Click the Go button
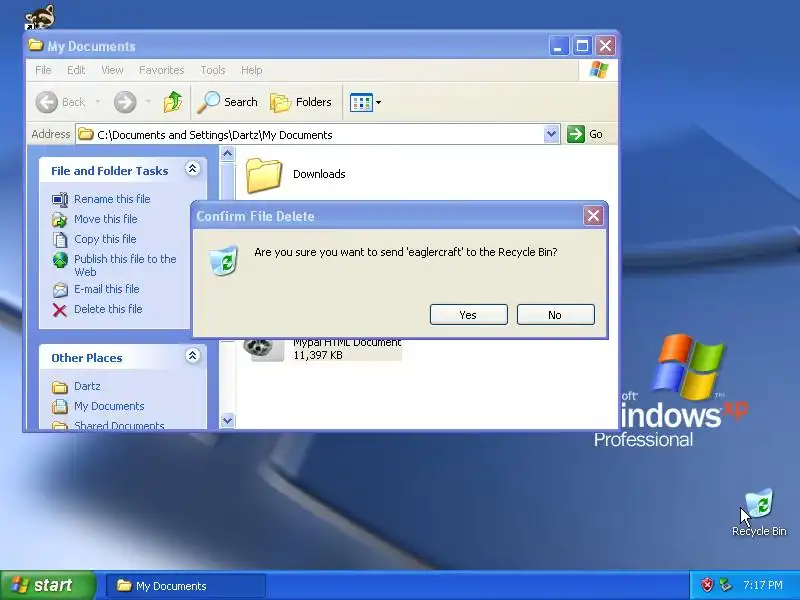This screenshot has height=600, width=800. 585,134
